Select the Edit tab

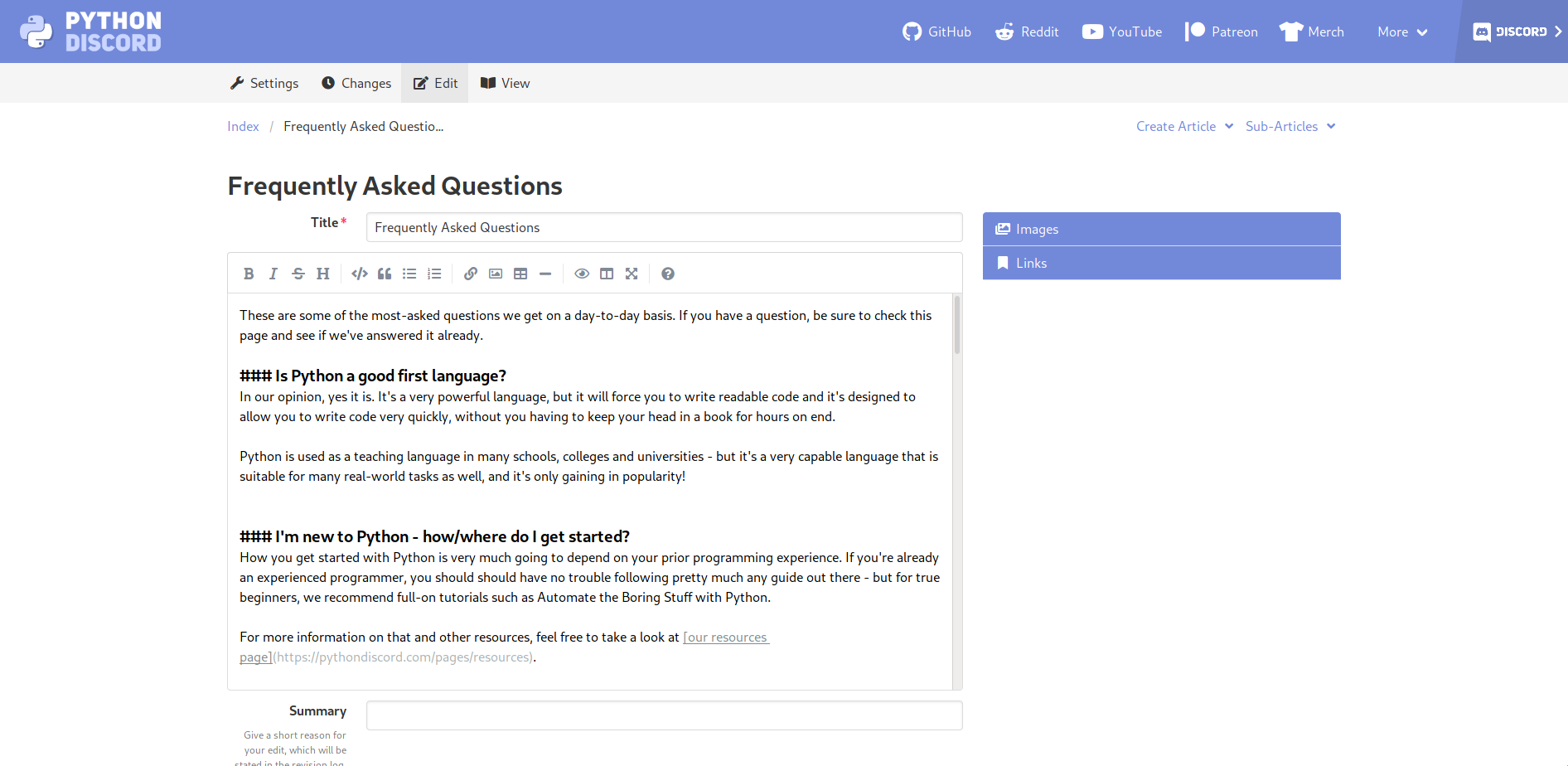pos(435,83)
